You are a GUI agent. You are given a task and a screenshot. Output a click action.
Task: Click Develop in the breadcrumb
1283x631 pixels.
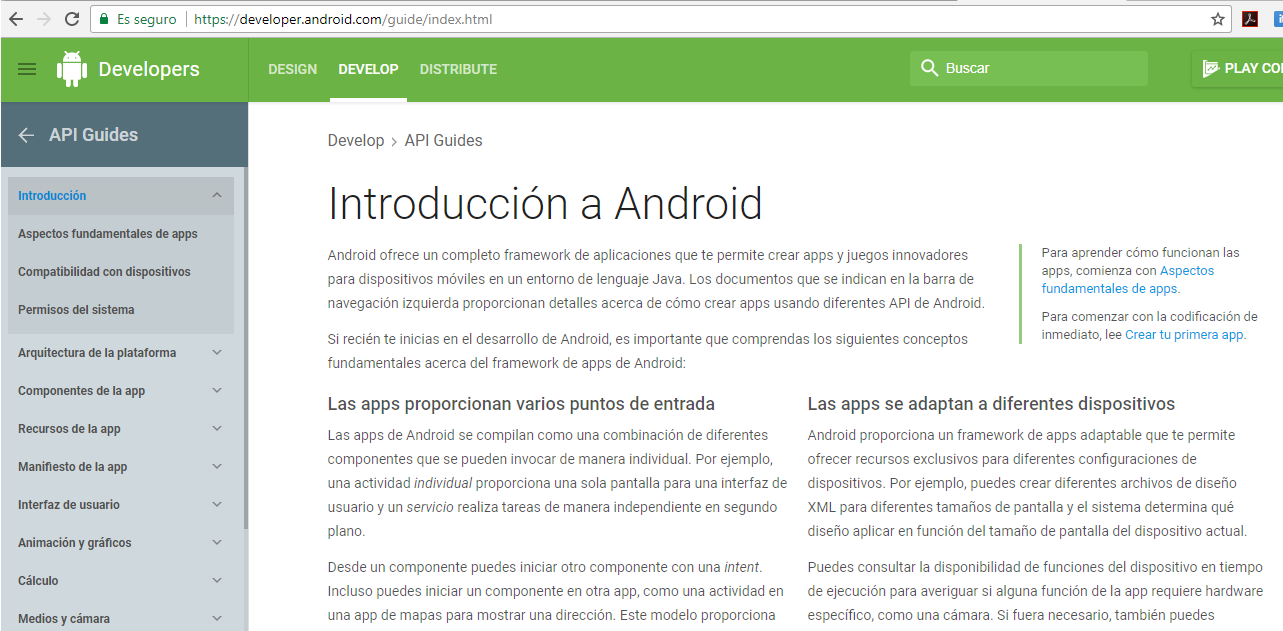[356, 140]
